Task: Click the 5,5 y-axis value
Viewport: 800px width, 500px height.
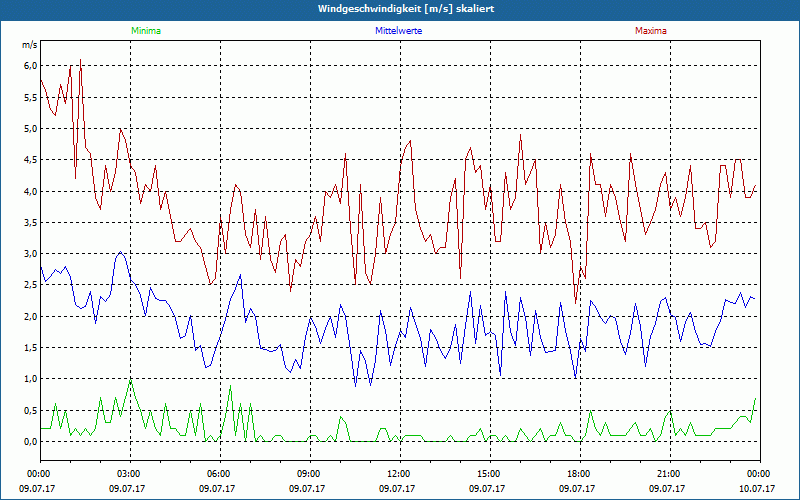Action: [30, 97]
